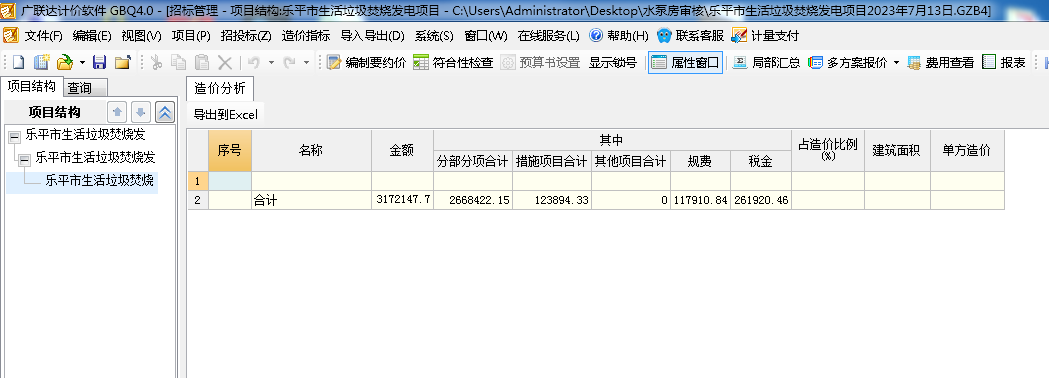Screen dimensions: 1049x378
Task: Click 计量支付 button
Action: point(765,36)
